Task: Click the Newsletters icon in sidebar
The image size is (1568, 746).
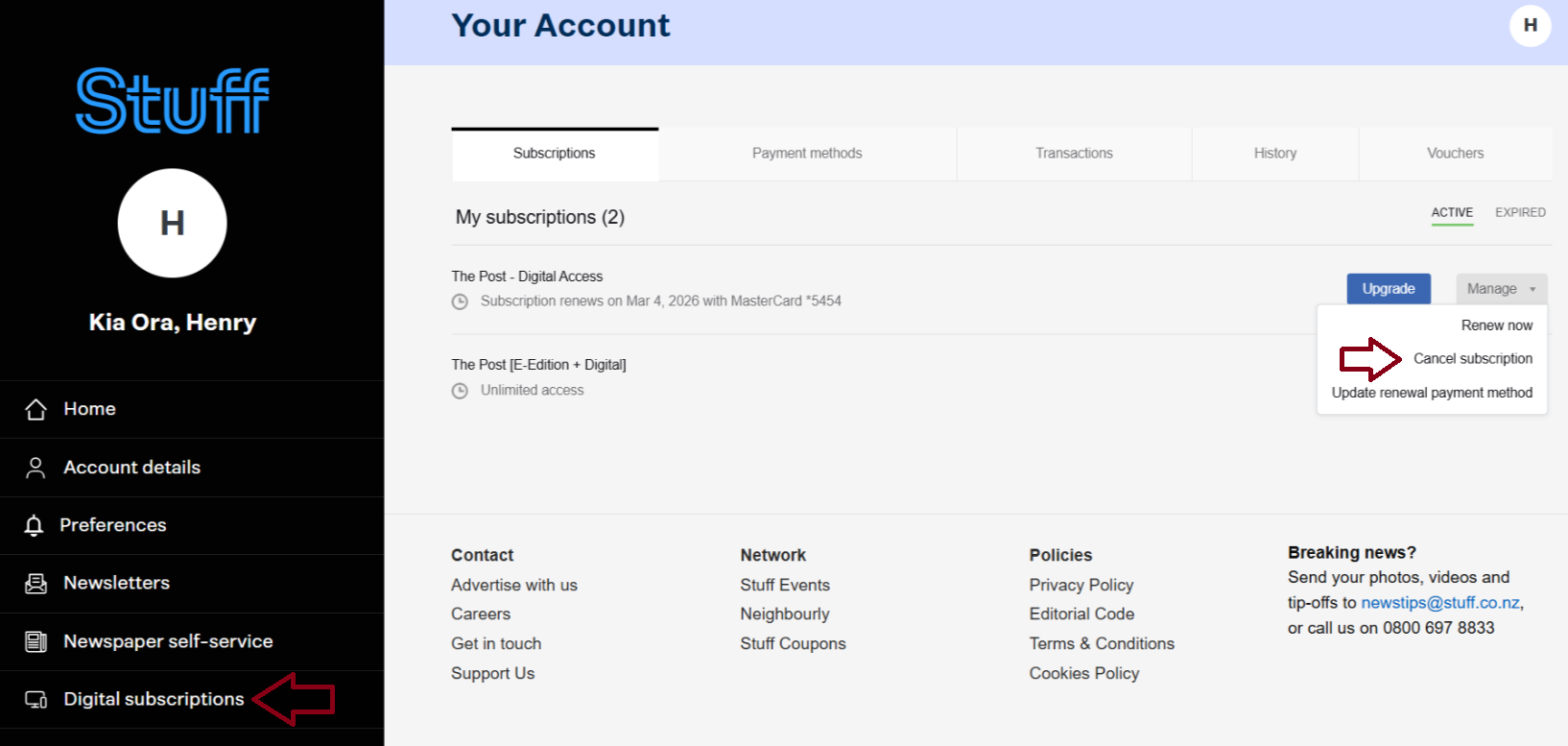Action: (x=36, y=584)
